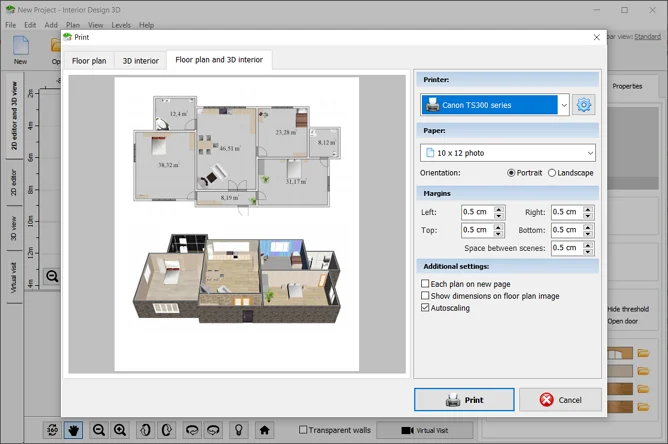This screenshot has height=444, width=668.
Task: Switch to Floor plan tab
Action: pos(89,61)
